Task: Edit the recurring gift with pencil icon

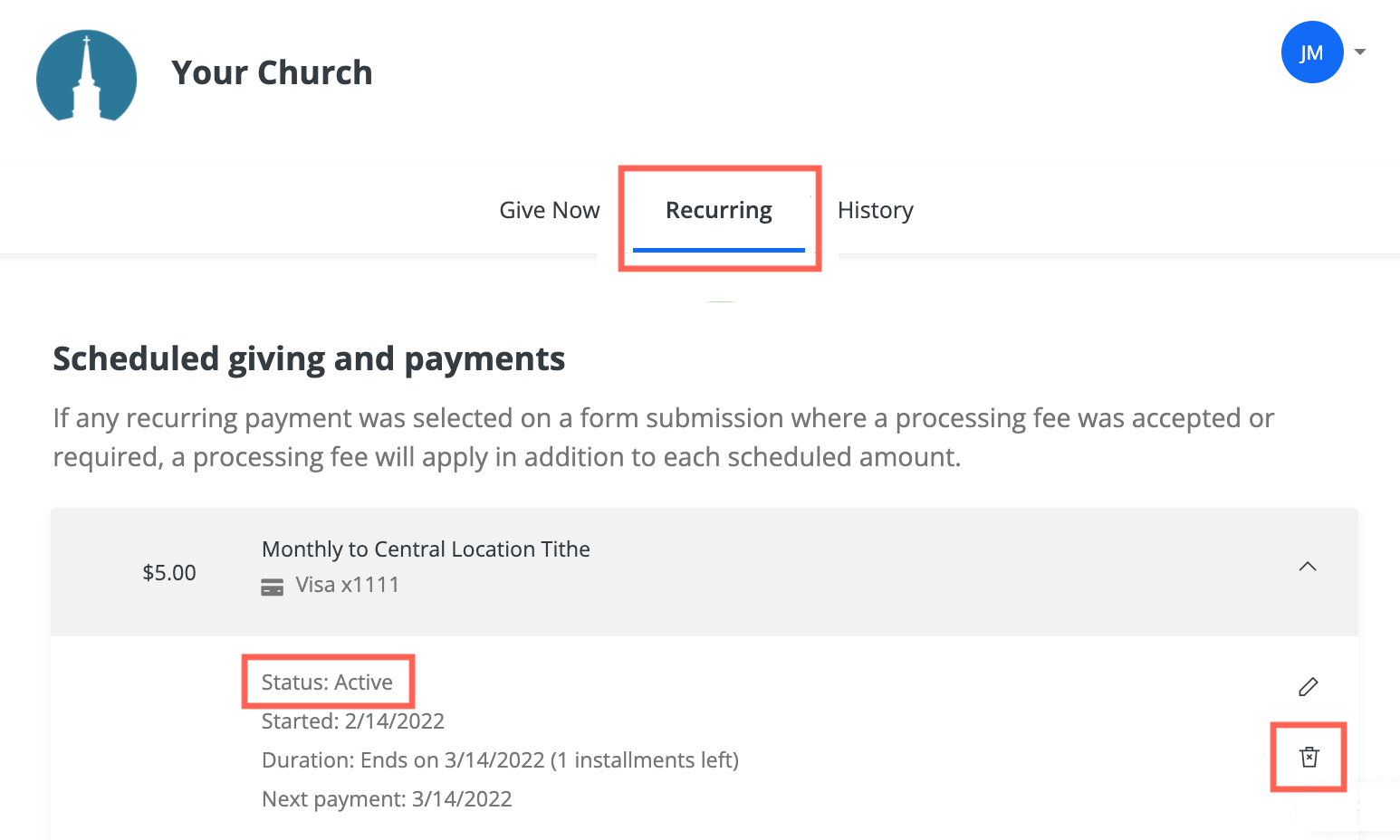Action: pos(1309,687)
